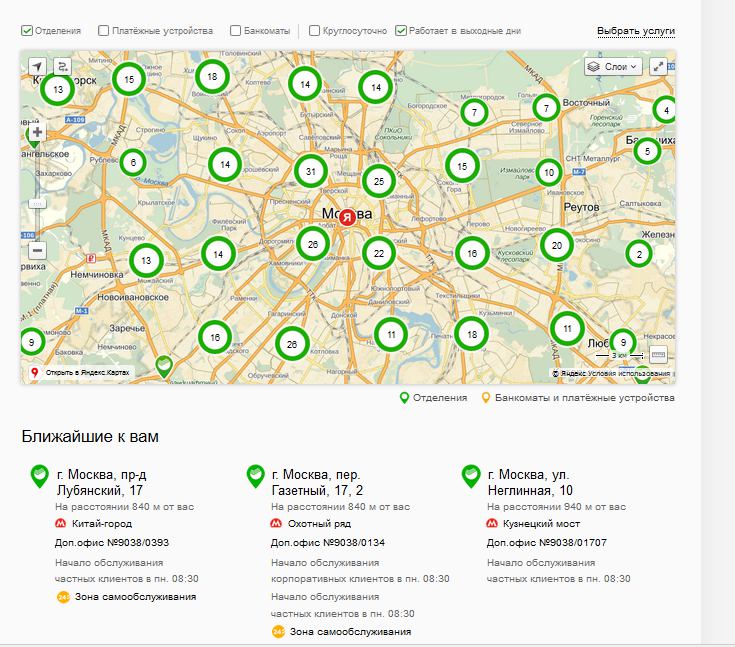Open cluster 9 near Люберцы
The image size is (735, 647).
click(623, 342)
